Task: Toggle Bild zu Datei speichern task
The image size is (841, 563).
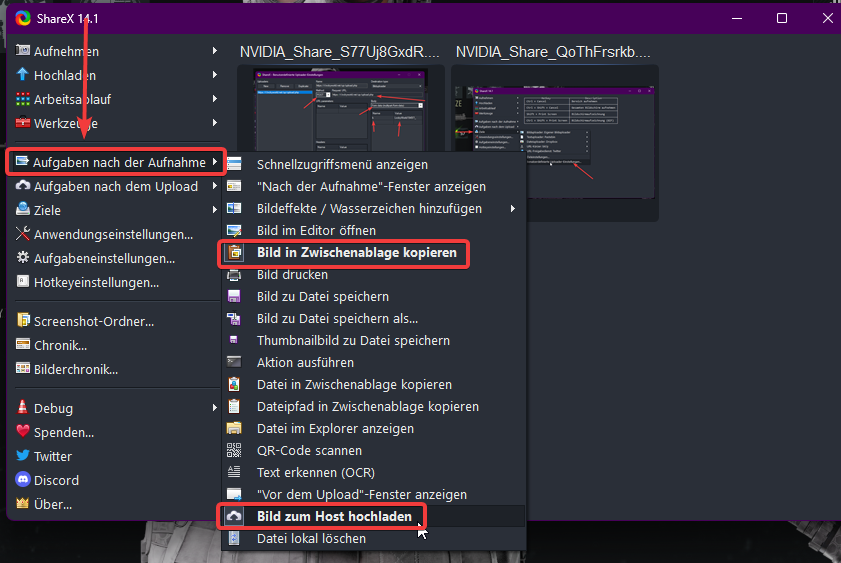Action: (x=322, y=297)
